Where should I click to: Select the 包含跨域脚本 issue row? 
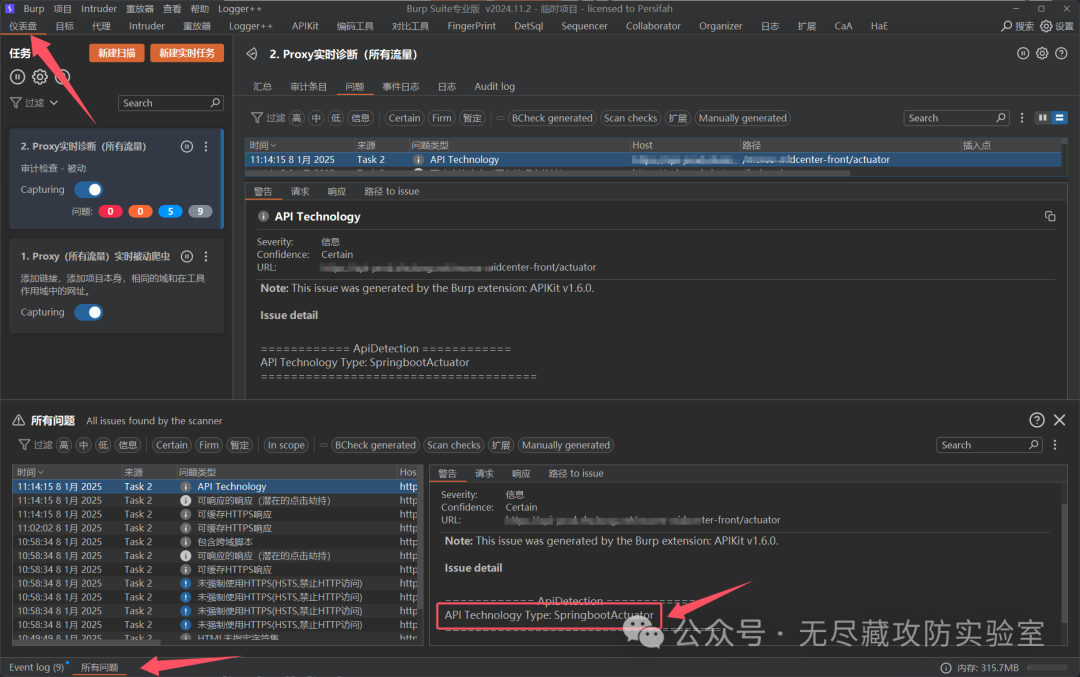[x=215, y=542]
